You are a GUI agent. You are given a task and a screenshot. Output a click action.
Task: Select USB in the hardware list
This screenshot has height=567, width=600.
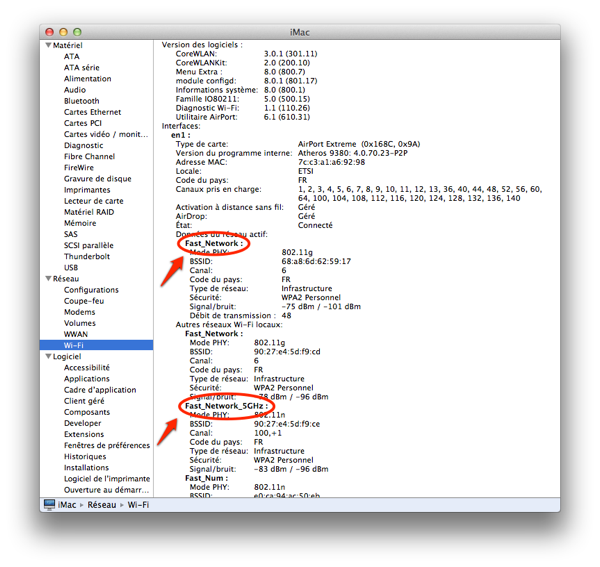pyautogui.click(x=71, y=268)
